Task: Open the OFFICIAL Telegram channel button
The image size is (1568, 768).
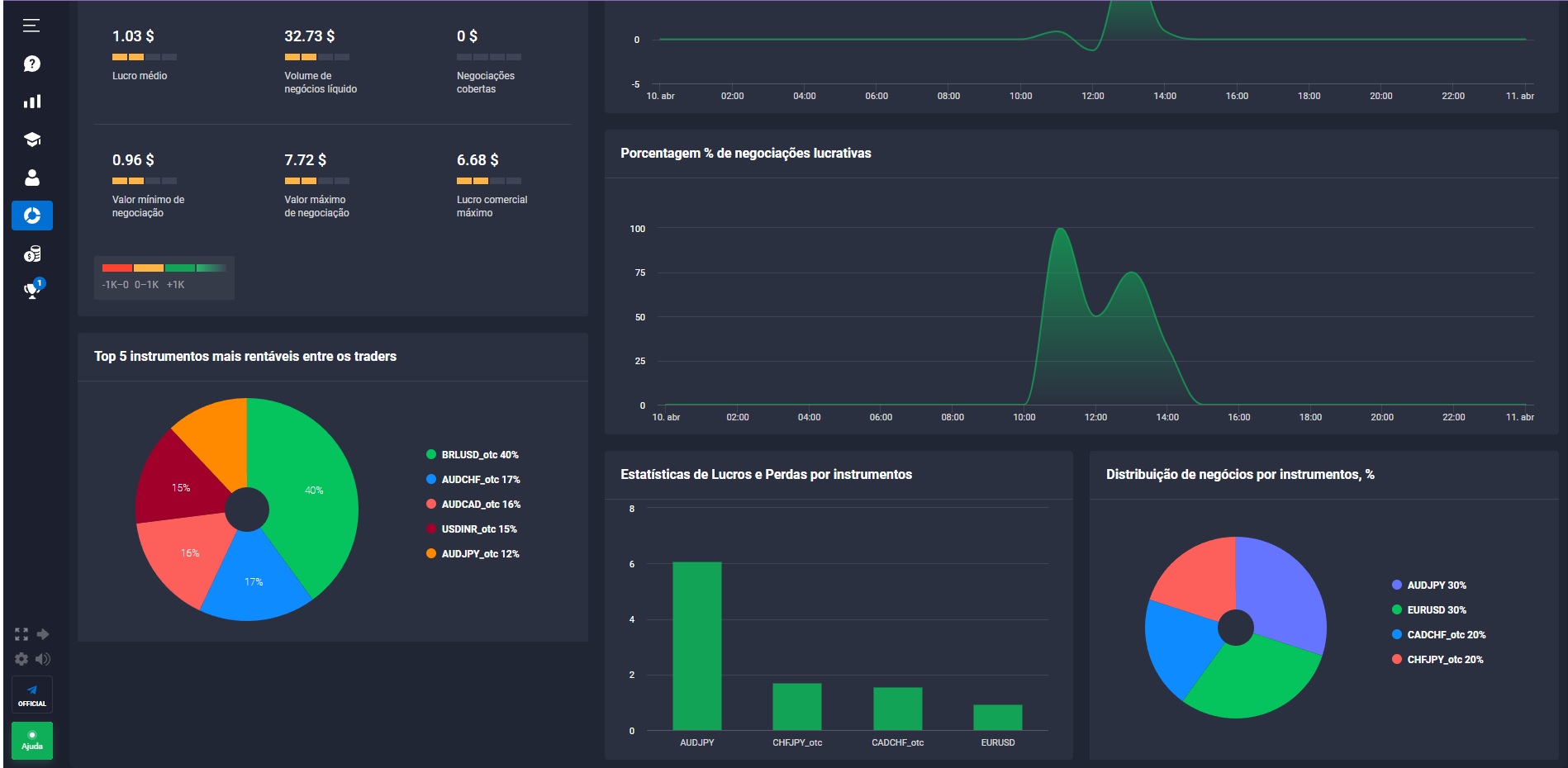Action: (x=31, y=695)
